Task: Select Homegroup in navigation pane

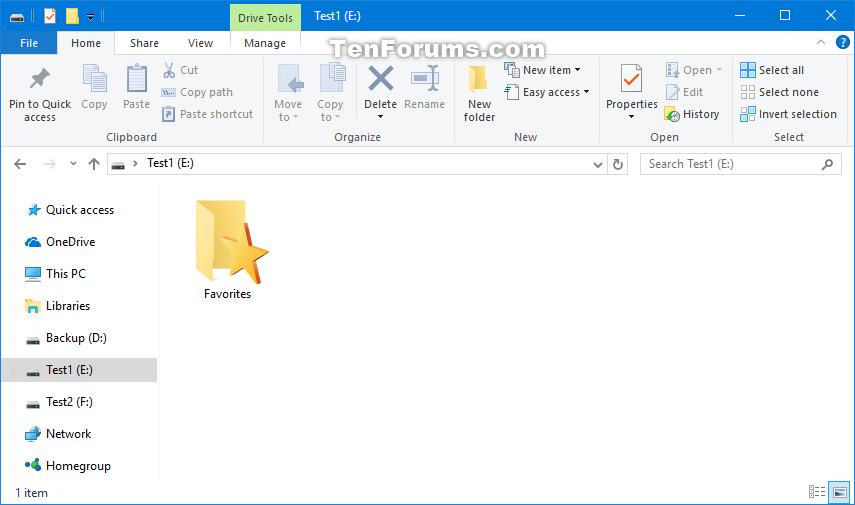Action: click(79, 466)
